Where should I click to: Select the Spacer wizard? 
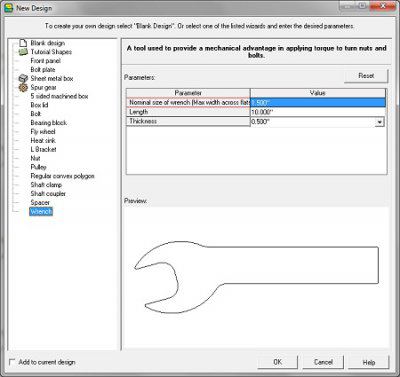40,202
